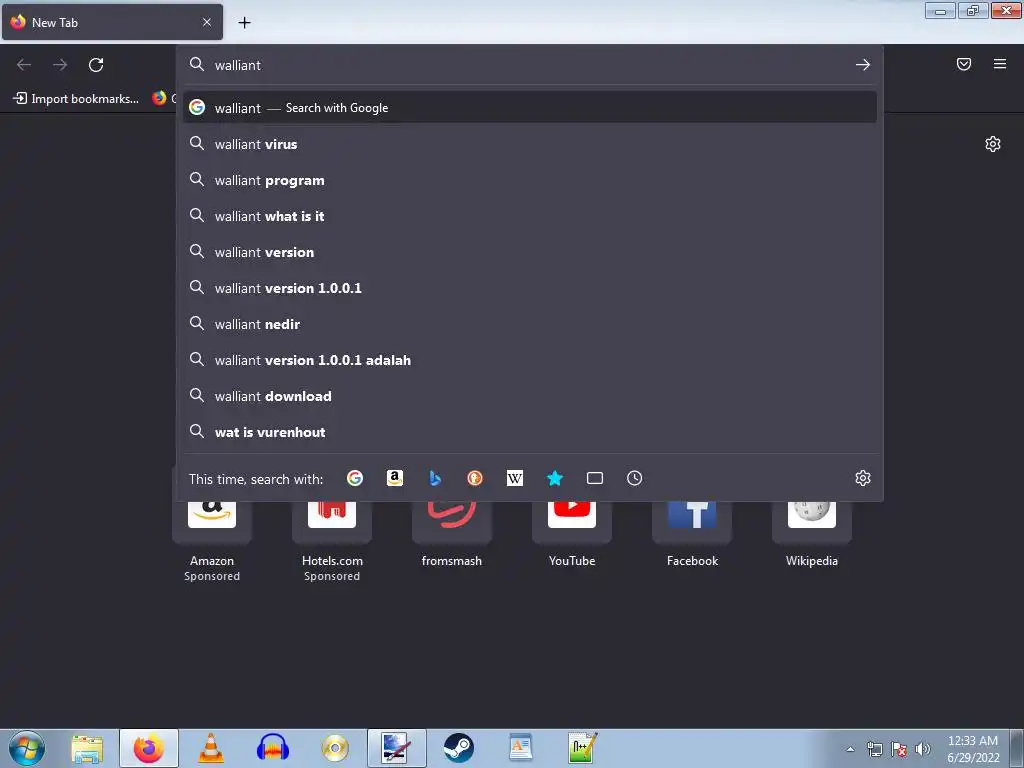Select the 'walliant nedir' suggestion
This screenshot has height=768, width=1024.
tap(530, 323)
